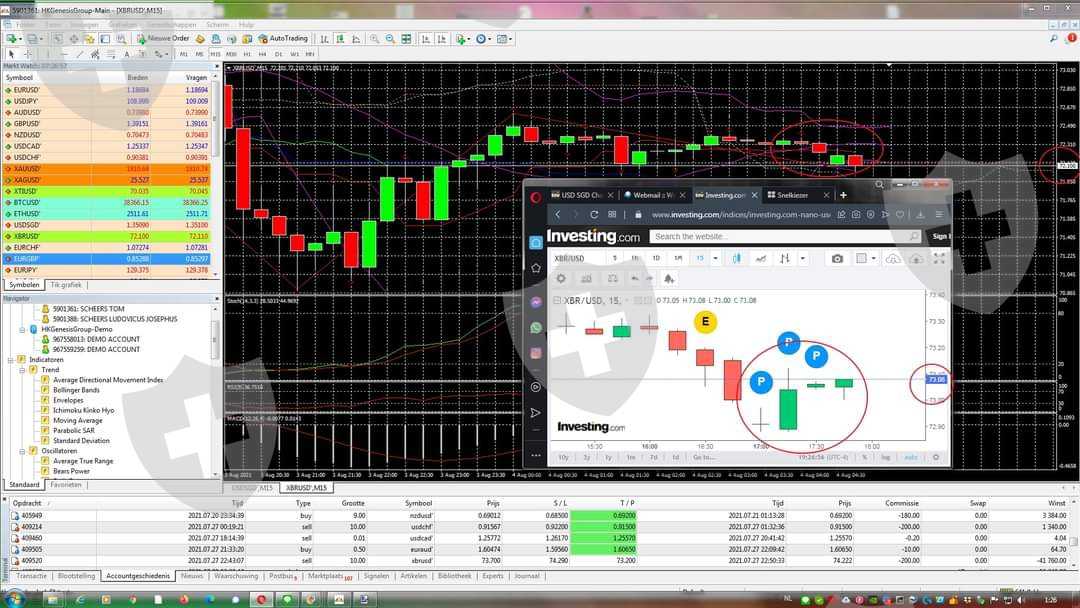Switch chart to H1 timeframe
Screen dimensions: 1080x608
click(247, 54)
